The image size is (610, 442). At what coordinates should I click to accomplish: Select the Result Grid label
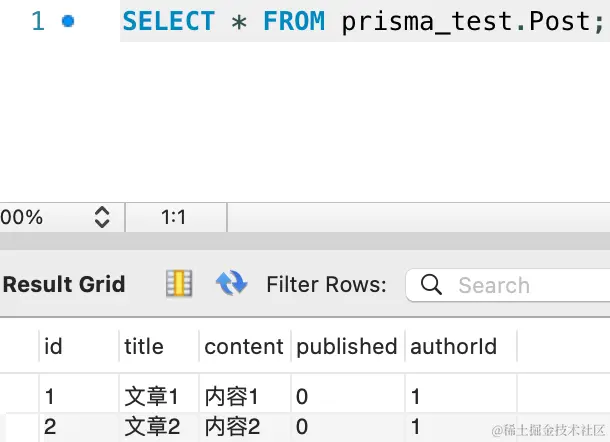[x=64, y=284]
